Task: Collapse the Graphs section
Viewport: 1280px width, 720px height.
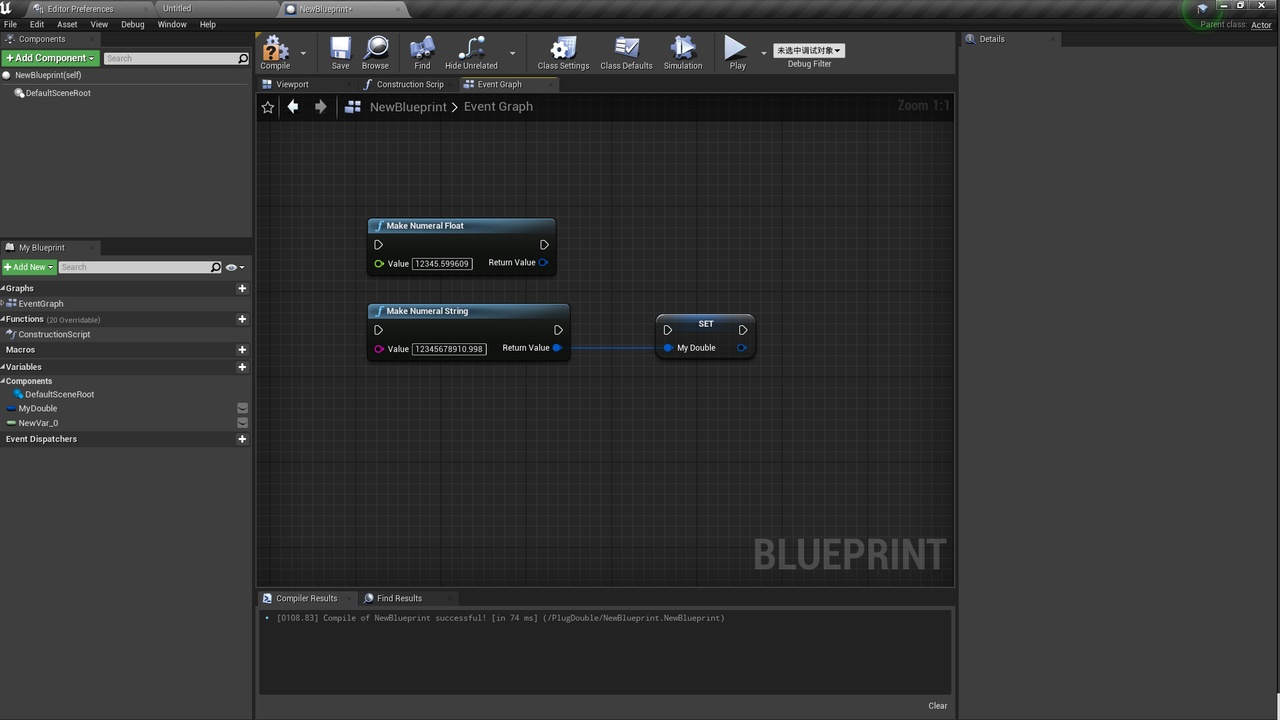Action: (x=3, y=288)
